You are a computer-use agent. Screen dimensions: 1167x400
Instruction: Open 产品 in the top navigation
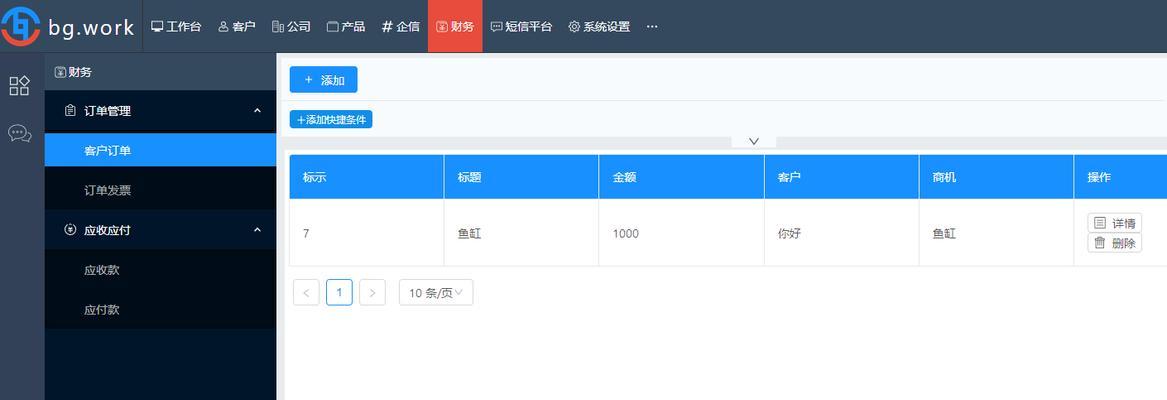[345, 26]
